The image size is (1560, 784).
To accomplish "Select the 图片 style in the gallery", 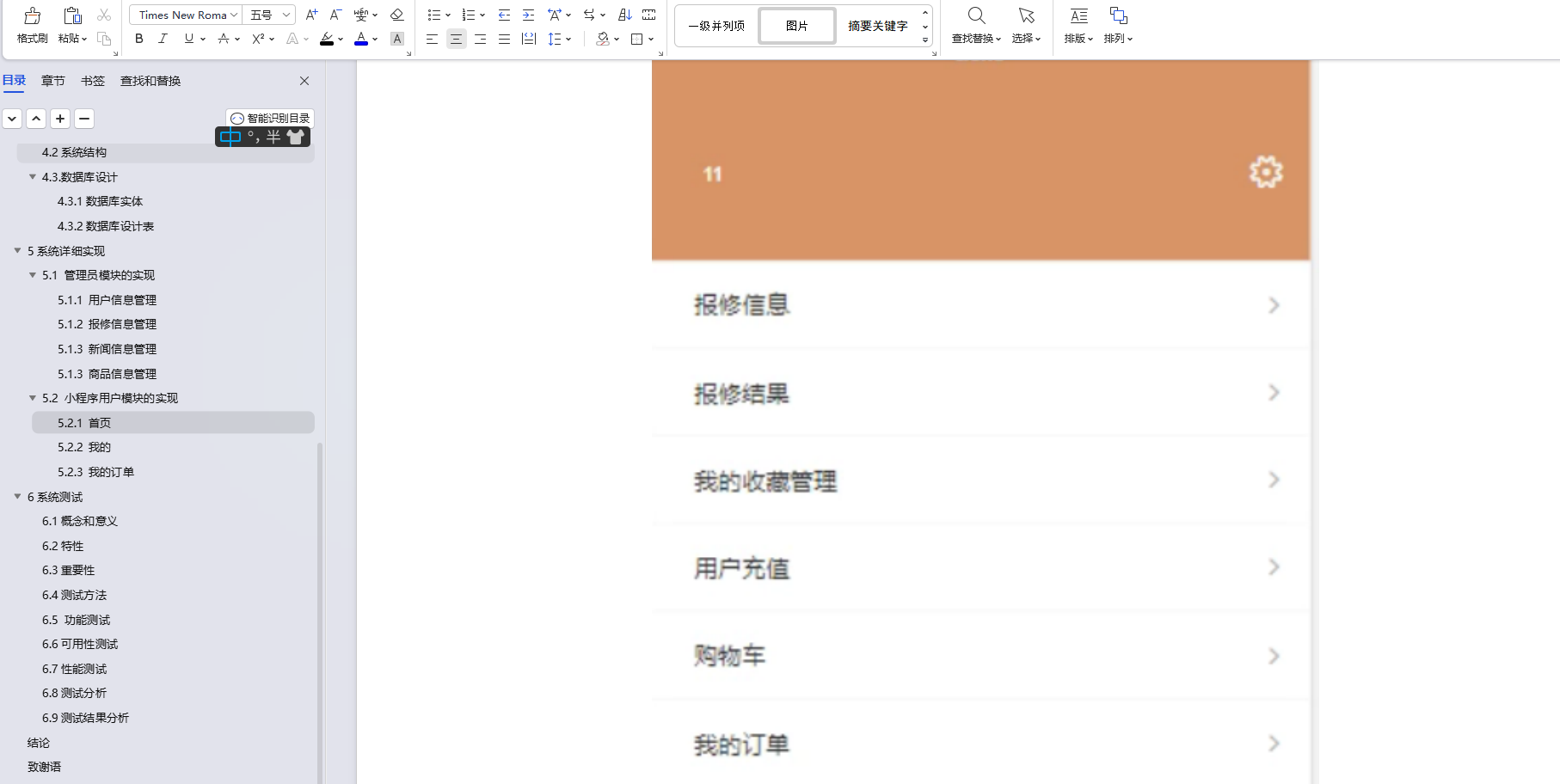I will [x=795, y=25].
